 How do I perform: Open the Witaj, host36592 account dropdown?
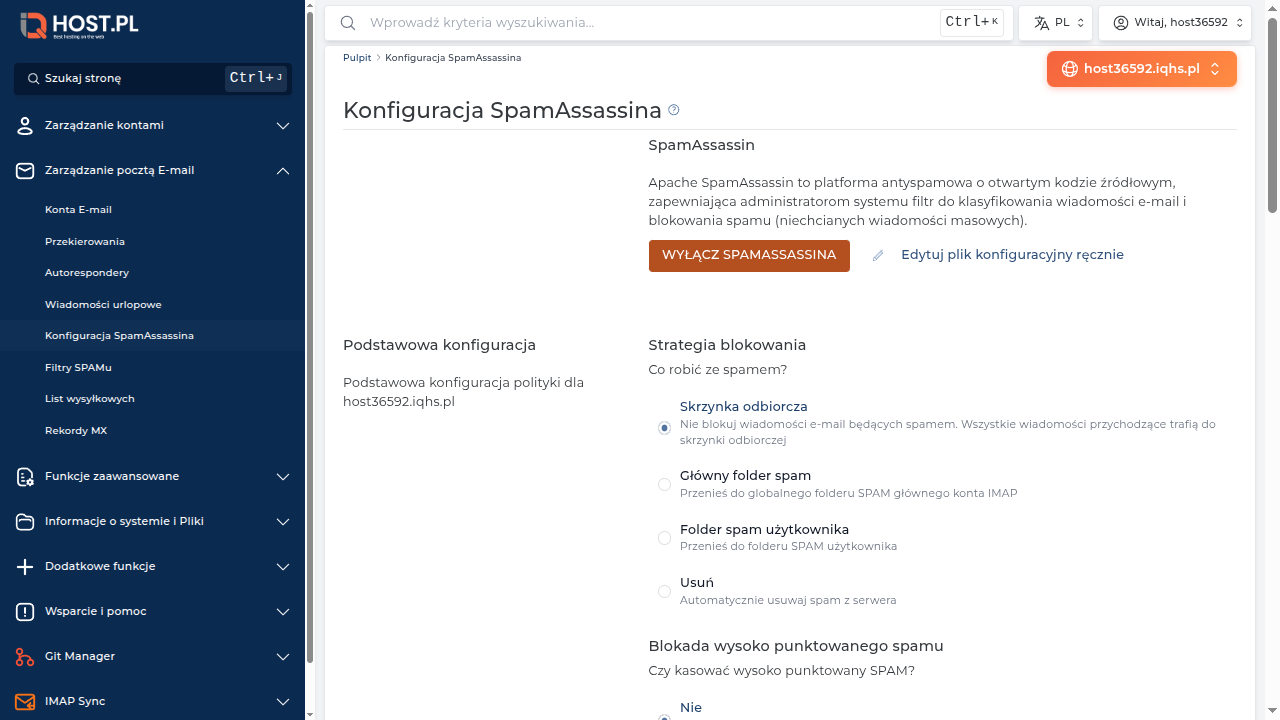pyautogui.click(x=1175, y=23)
